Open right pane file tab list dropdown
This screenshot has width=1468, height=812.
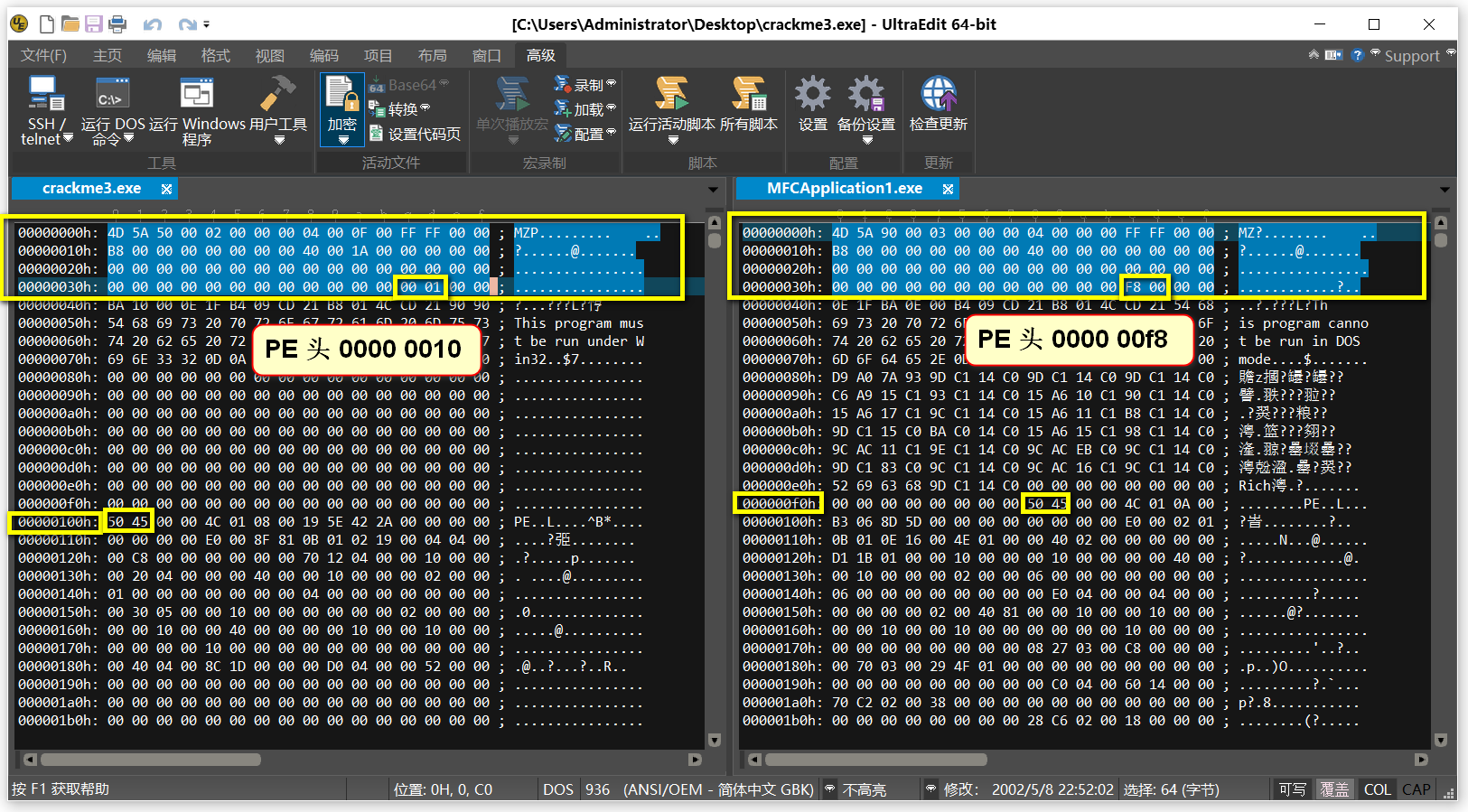(1445, 190)
